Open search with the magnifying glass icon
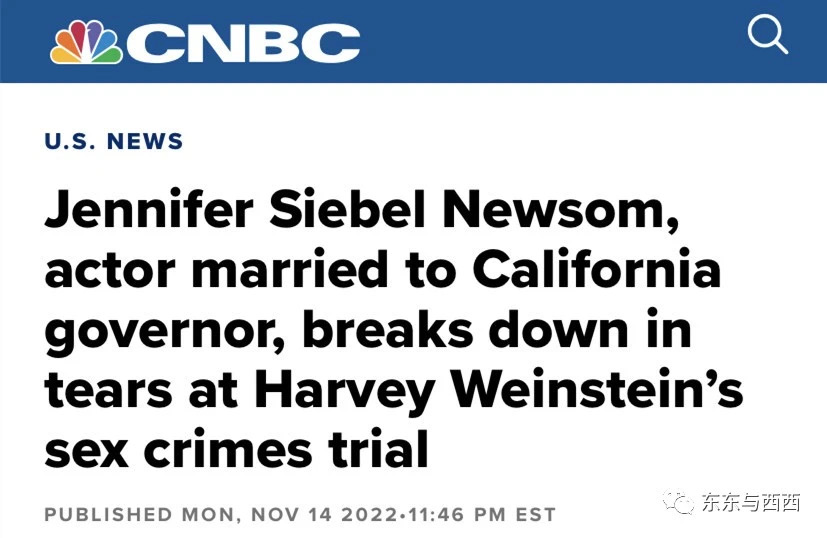Screen dimensions: 827x538 [767, 35]
